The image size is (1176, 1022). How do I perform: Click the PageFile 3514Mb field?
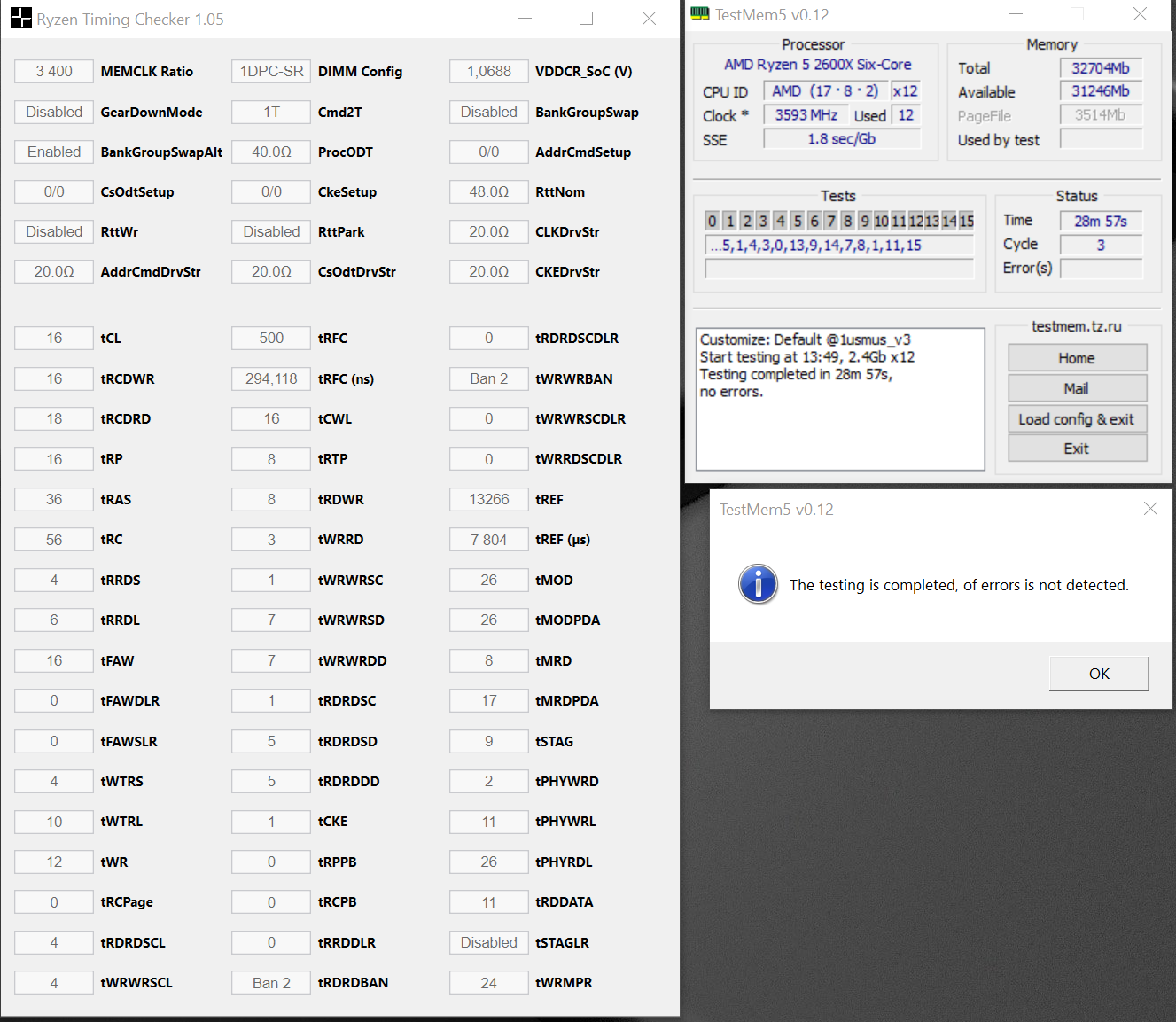1101,115
